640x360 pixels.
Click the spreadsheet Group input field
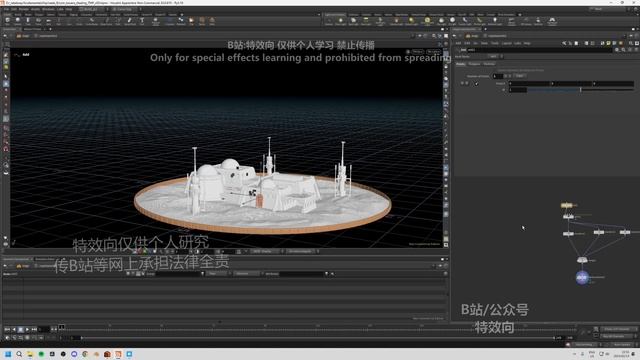(178, 274)
